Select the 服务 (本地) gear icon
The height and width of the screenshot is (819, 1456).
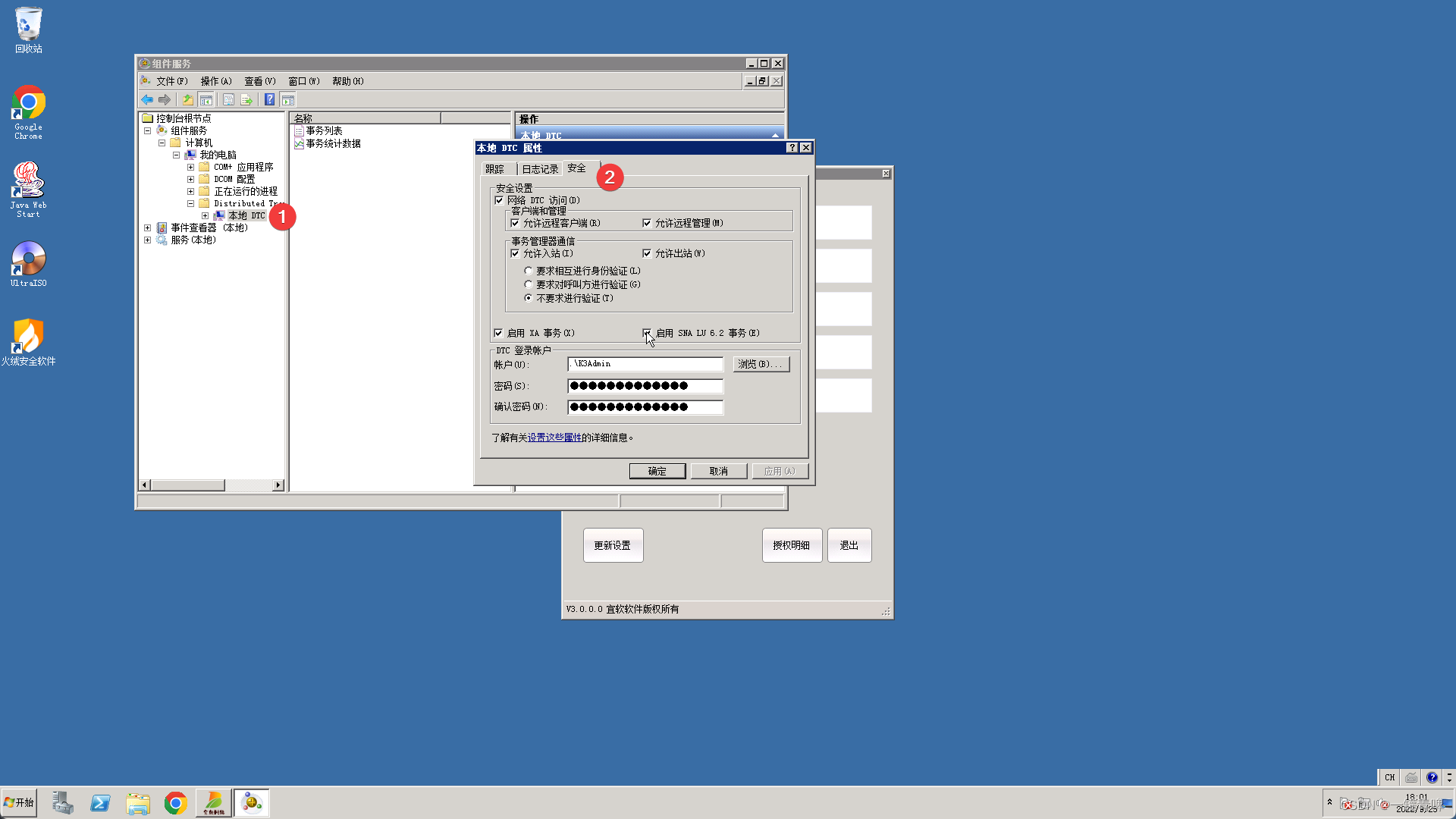pos(162,240)
